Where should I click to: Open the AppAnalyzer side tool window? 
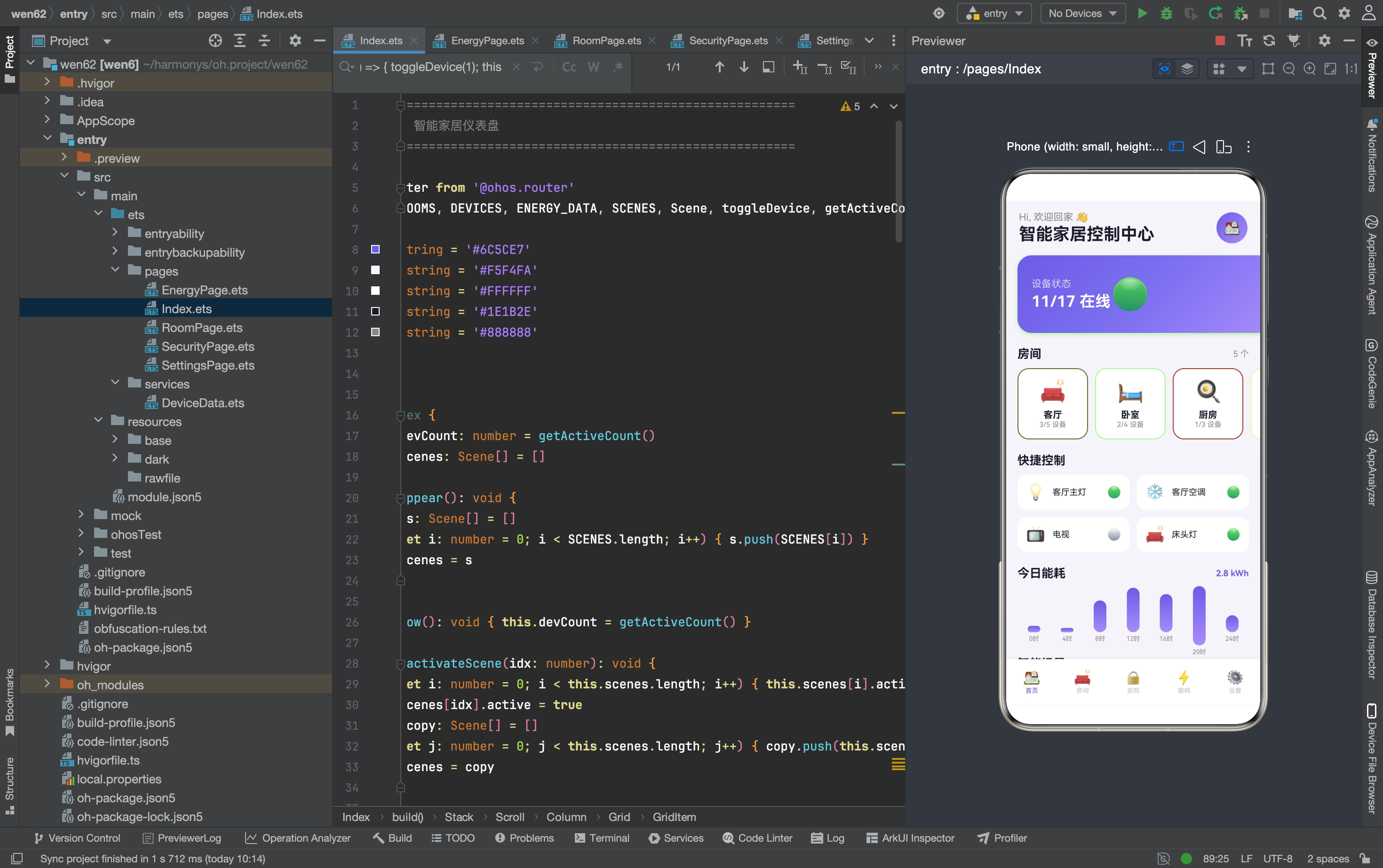pos(1372,467)
